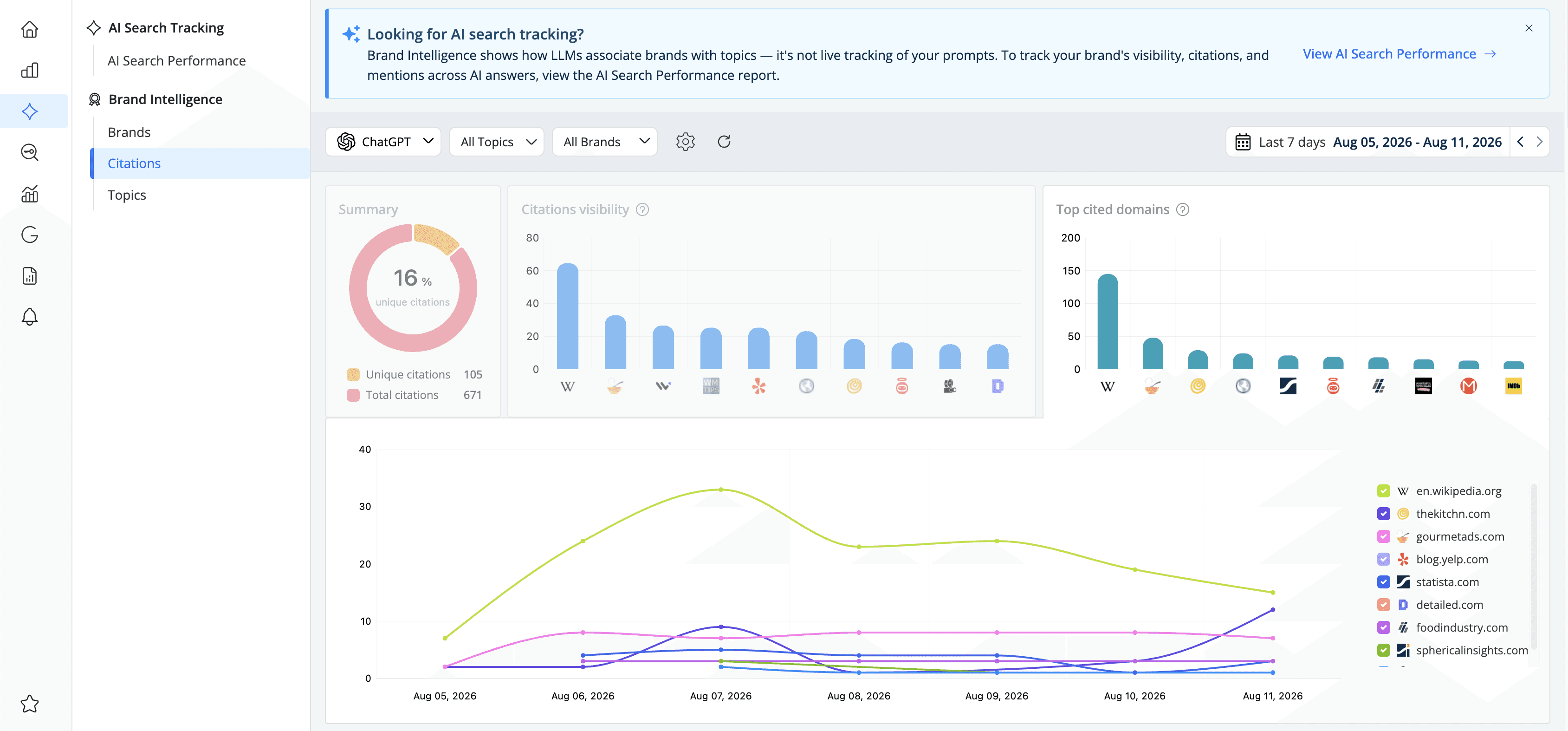This screenshot has height=731, width=1568.
Task: Open the keyword research magnifier icon
Action: pyautogui.click(x=29, y=152)
